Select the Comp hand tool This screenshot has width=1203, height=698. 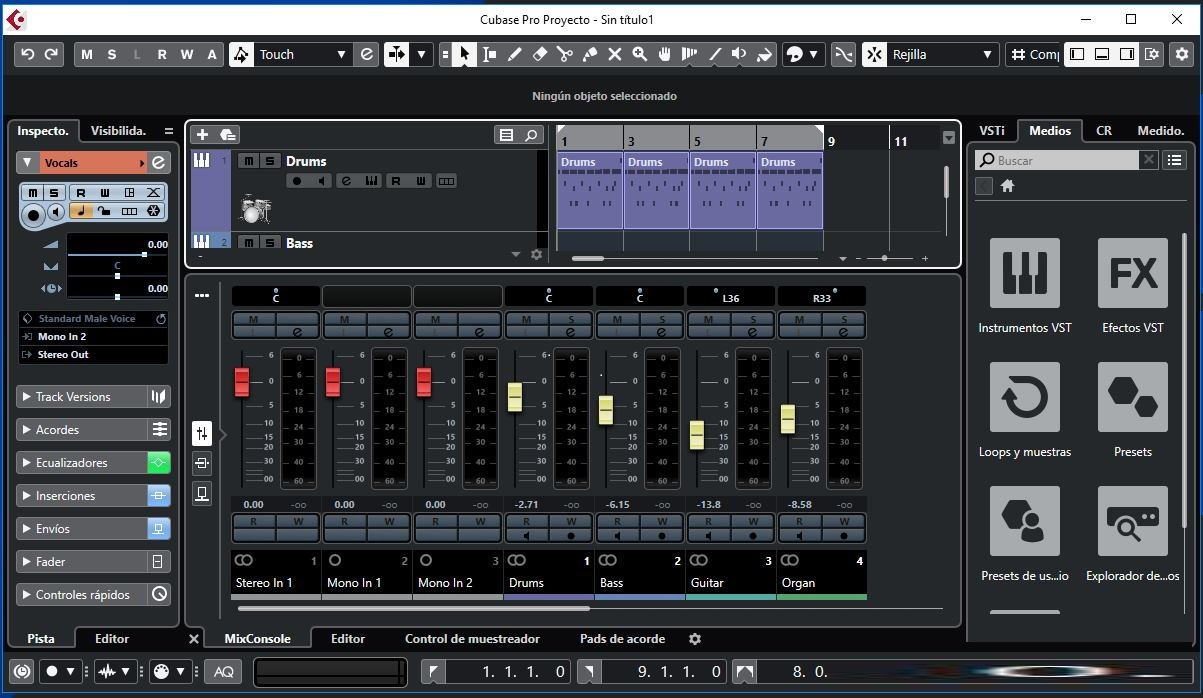pos(664,54)
